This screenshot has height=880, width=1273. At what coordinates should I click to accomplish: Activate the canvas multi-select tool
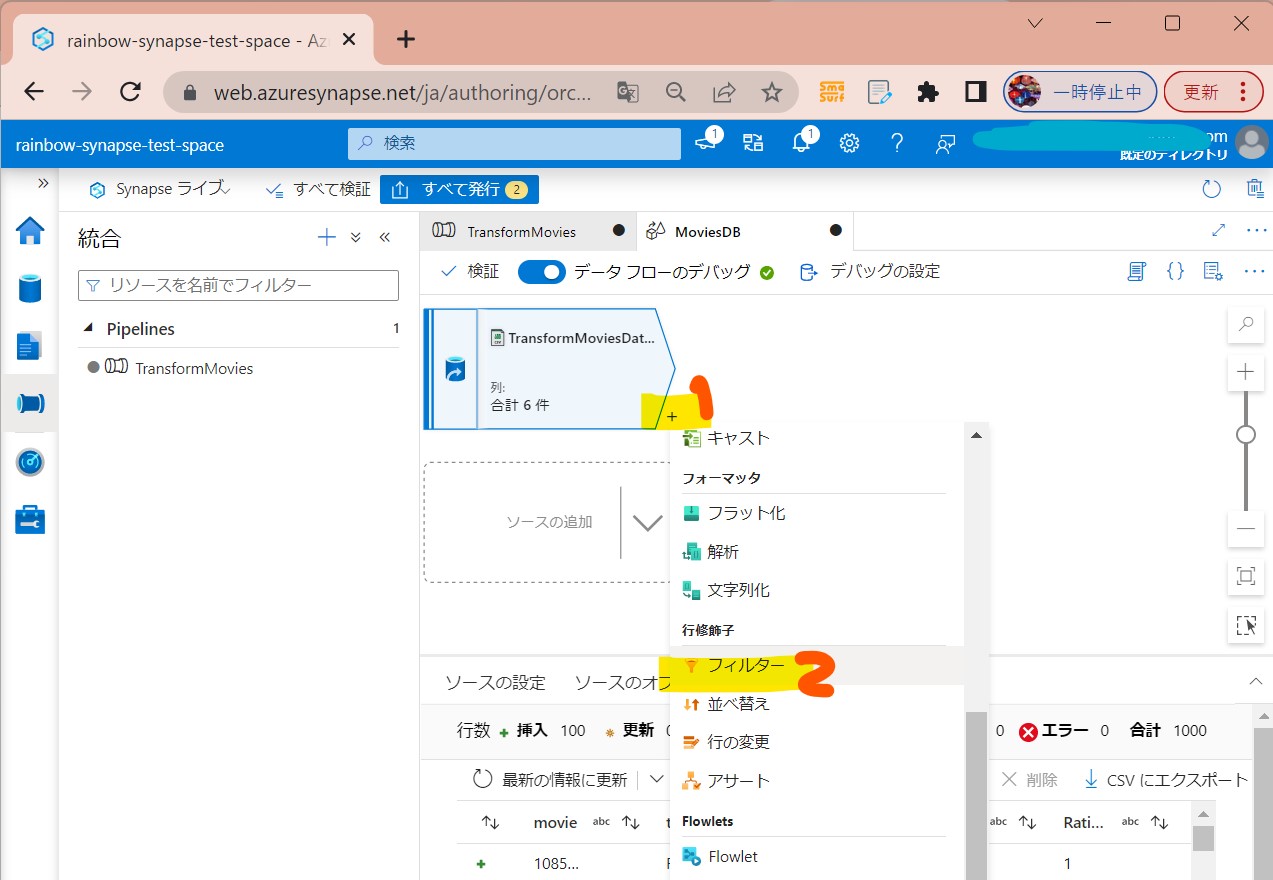pos(1246,625)
